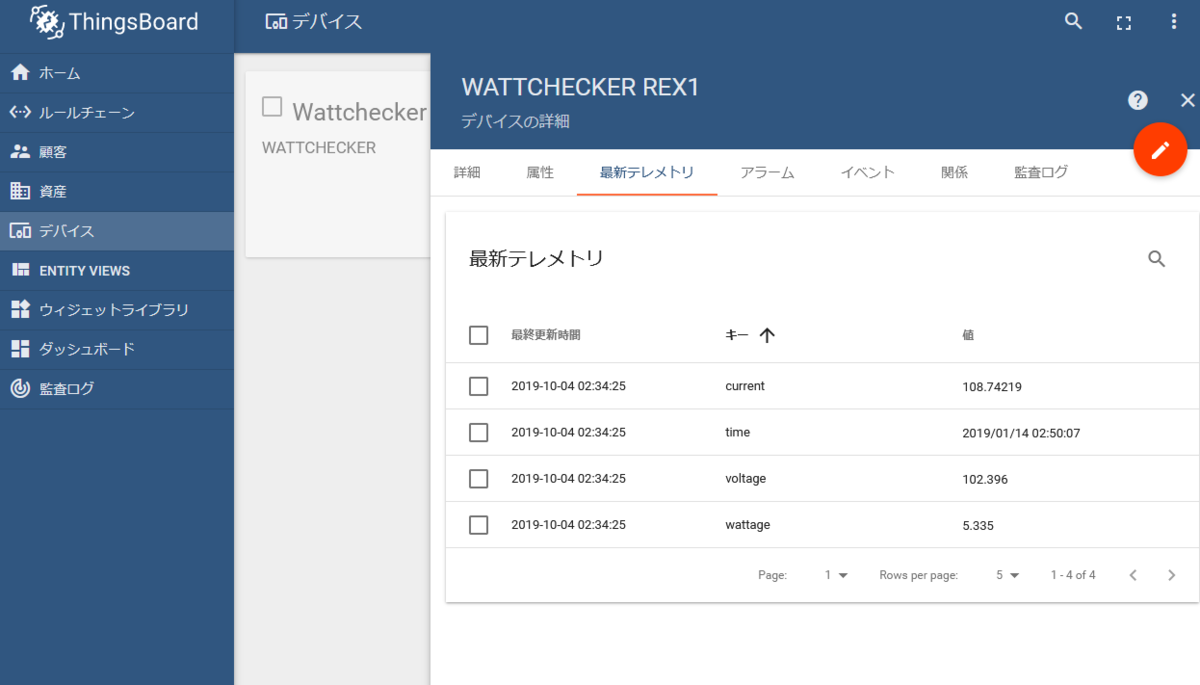Screen dimensions: 1200x685
Task: Toggle fullscreen mode icon
Action: click(x=1124, y=22)
